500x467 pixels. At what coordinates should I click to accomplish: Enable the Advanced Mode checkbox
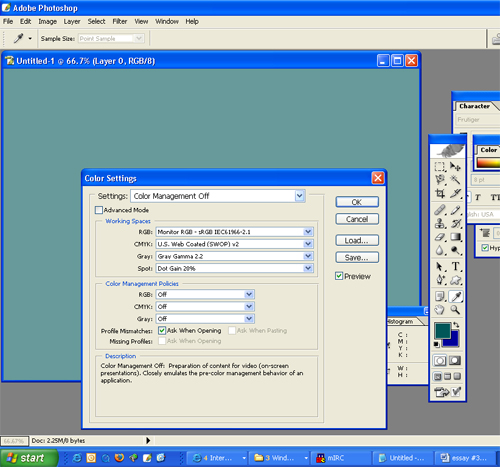[99, 210]
